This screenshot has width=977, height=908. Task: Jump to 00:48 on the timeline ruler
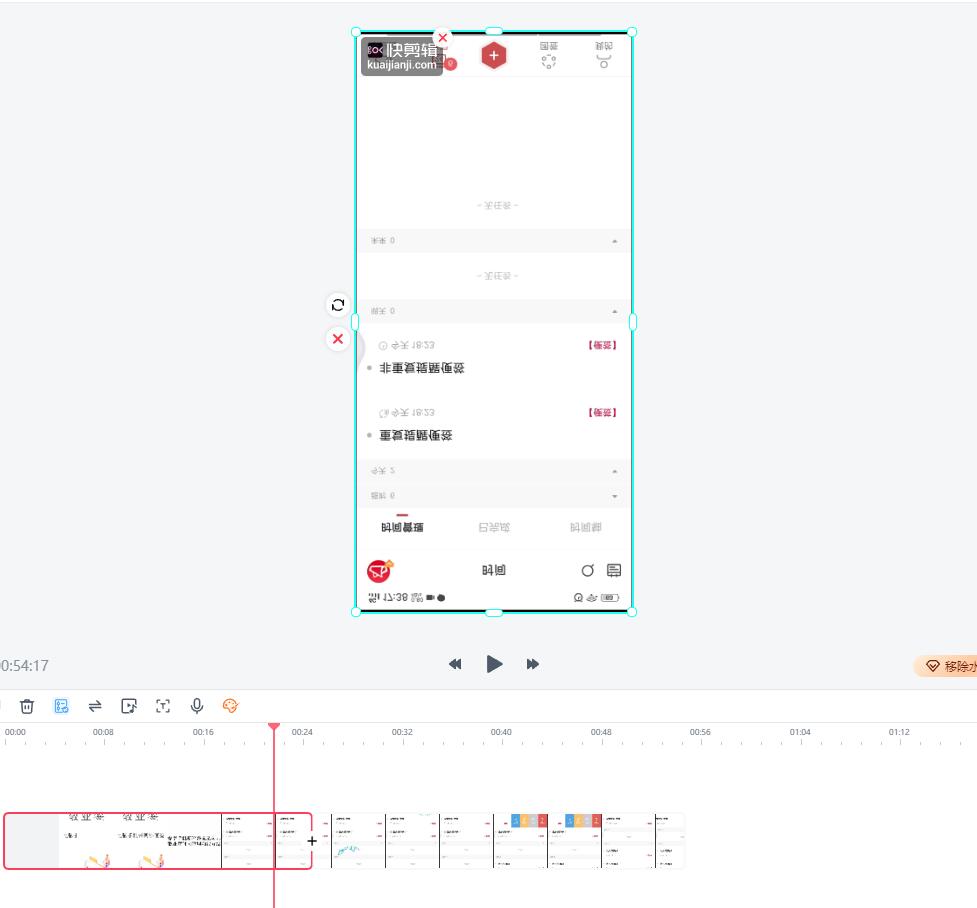(601, 732)
